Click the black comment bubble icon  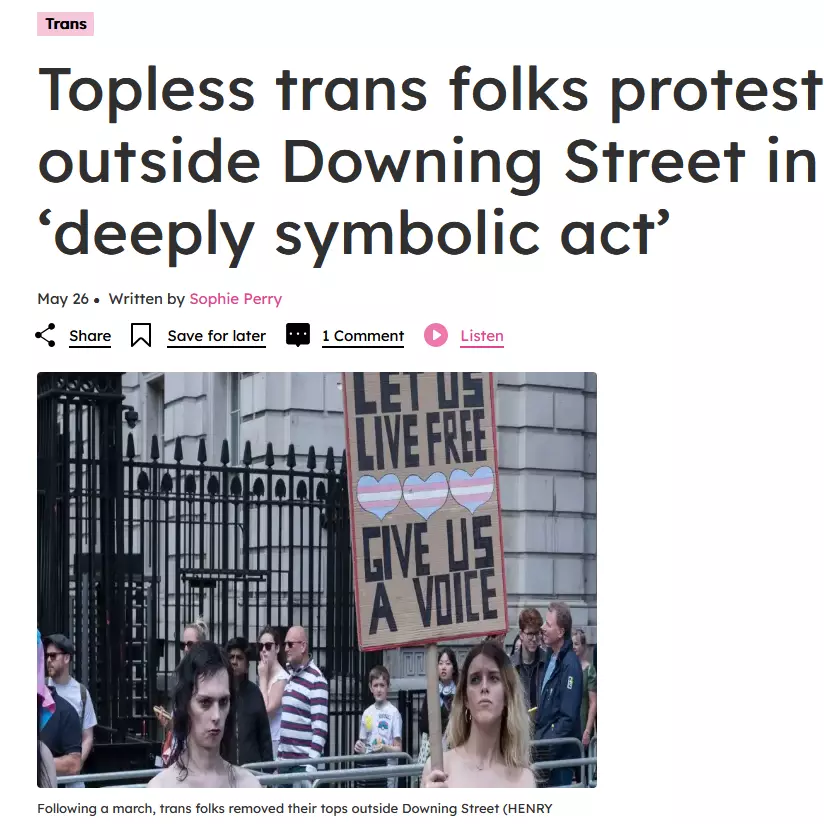298,335
